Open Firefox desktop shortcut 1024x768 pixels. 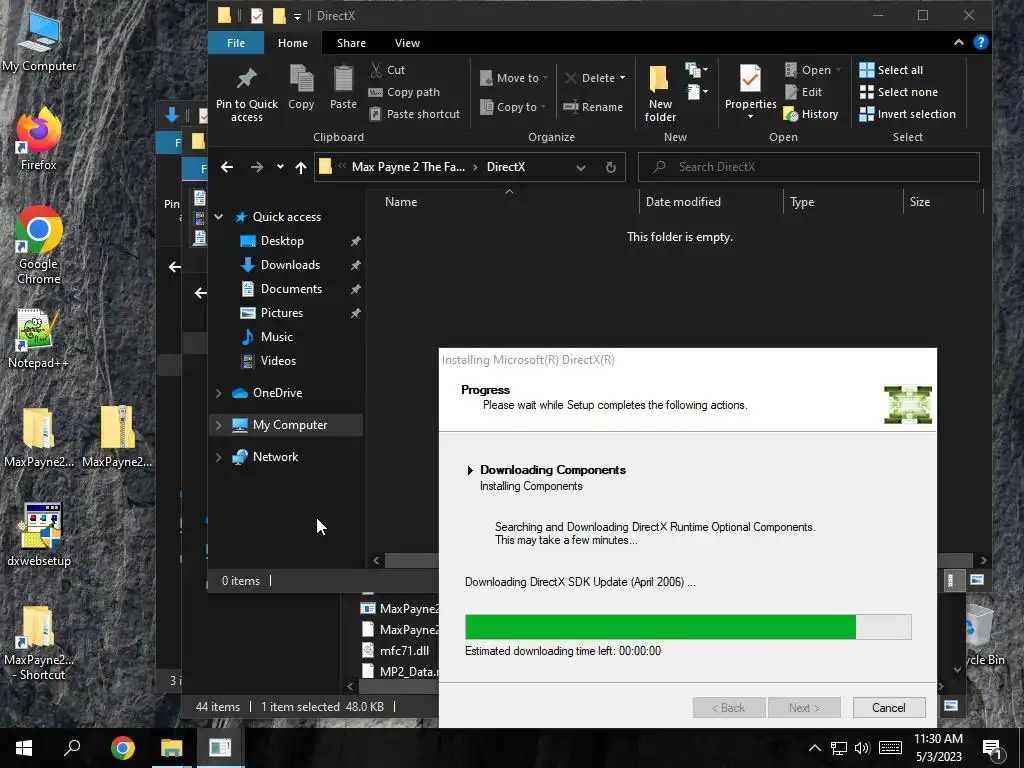pos(38,139)
